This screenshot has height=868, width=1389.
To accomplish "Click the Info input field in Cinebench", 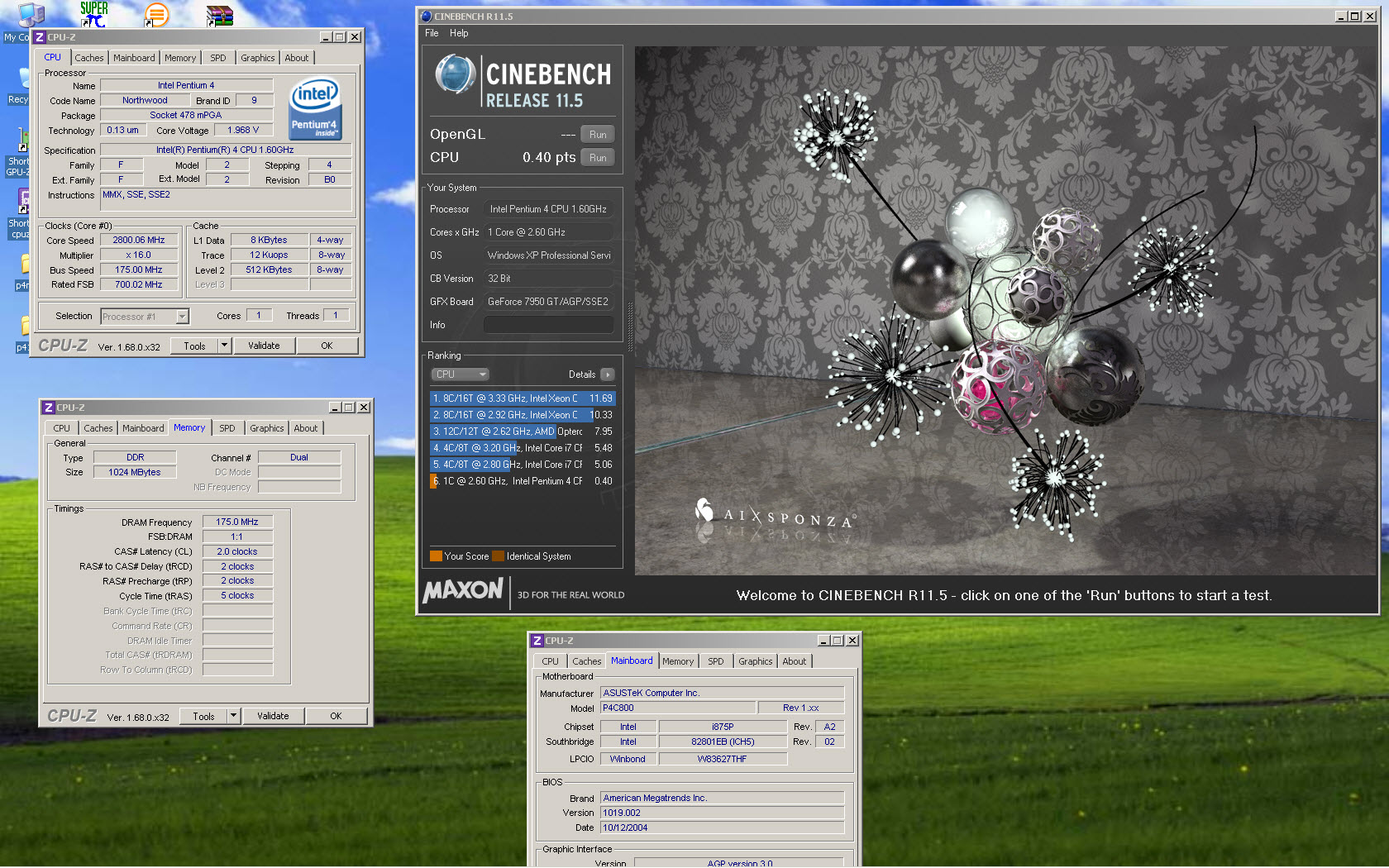I will pos(549,325).
